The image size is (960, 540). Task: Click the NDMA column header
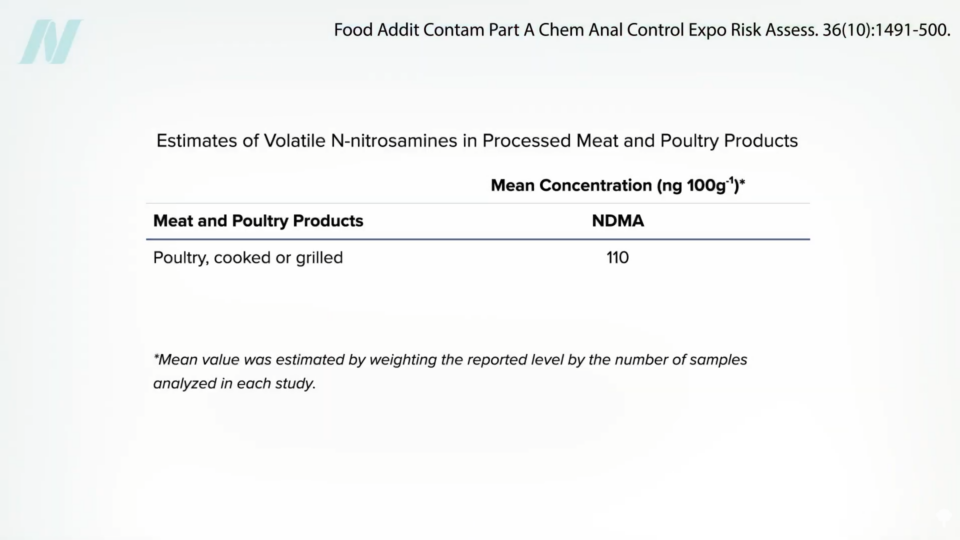tap(618, 221)
